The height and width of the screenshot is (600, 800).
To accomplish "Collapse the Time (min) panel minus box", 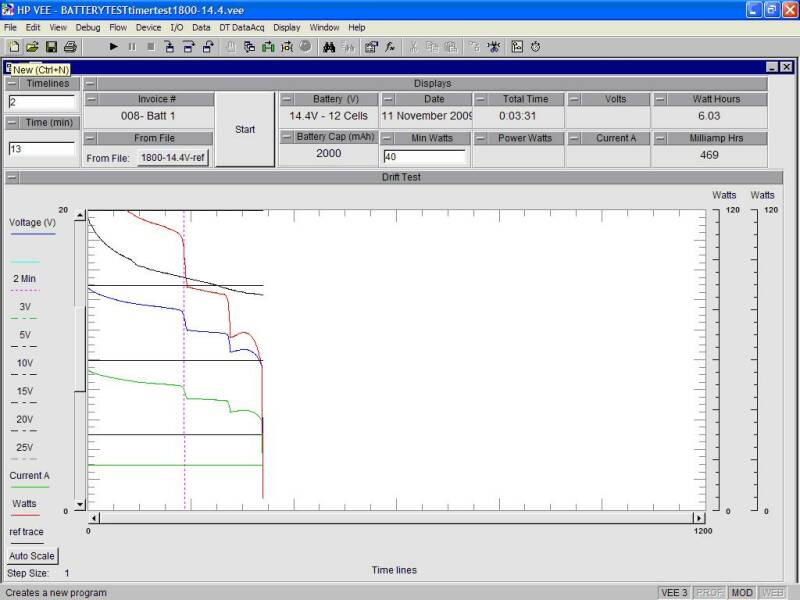I will pos(12,122).
